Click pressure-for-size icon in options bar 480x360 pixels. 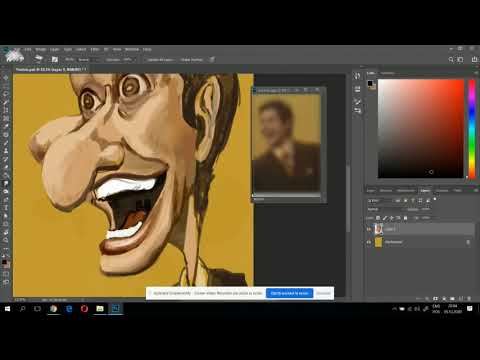(x=212, y=60)
